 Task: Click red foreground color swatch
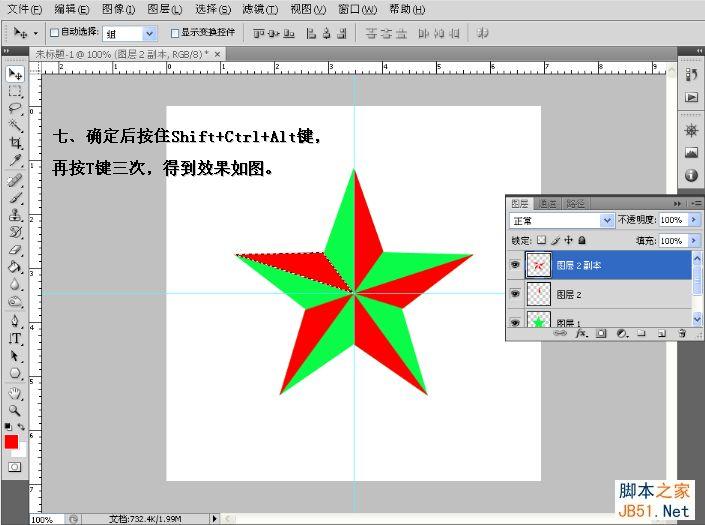[x=11, y=442]
